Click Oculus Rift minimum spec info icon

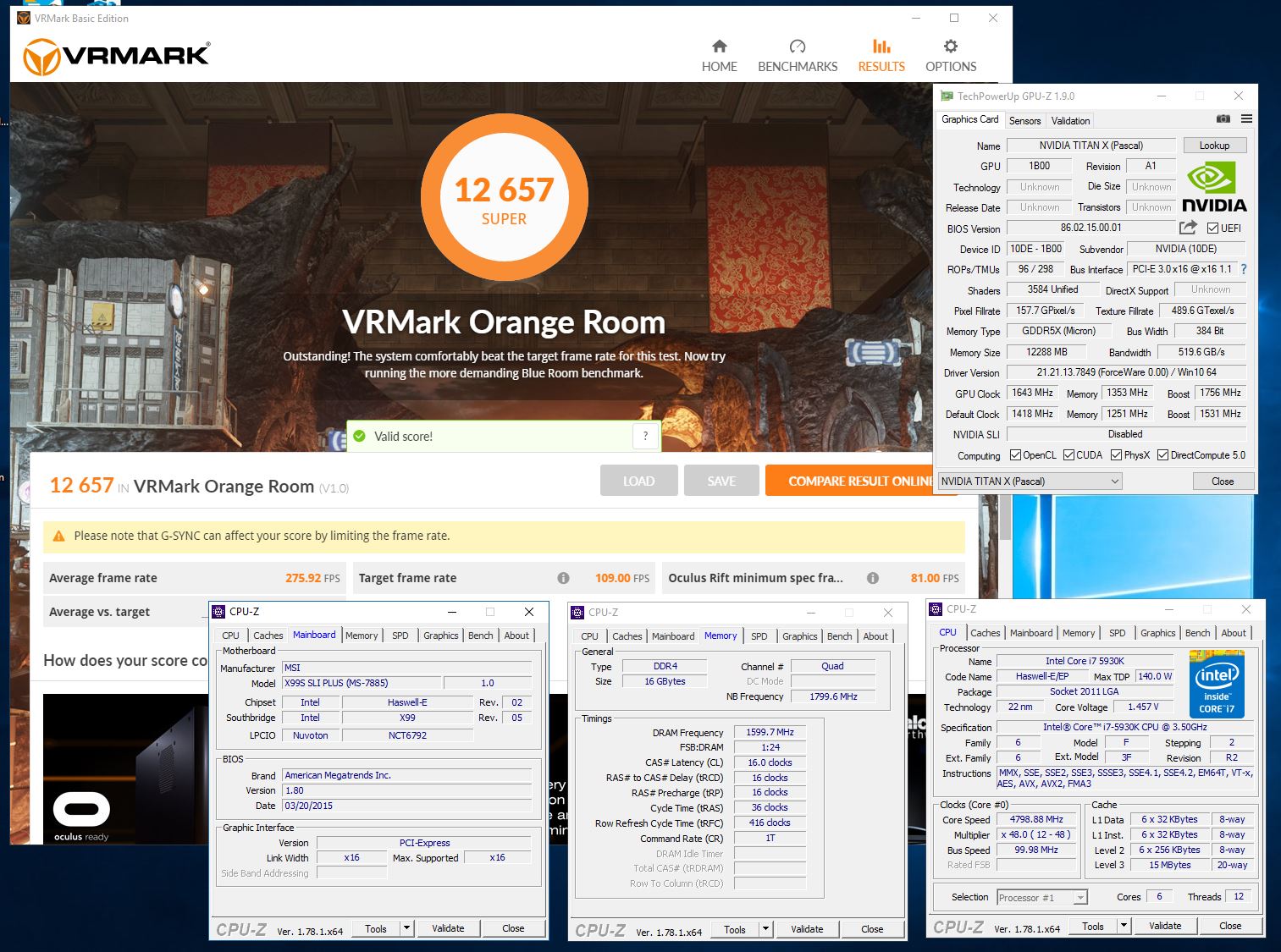(873, 578)
